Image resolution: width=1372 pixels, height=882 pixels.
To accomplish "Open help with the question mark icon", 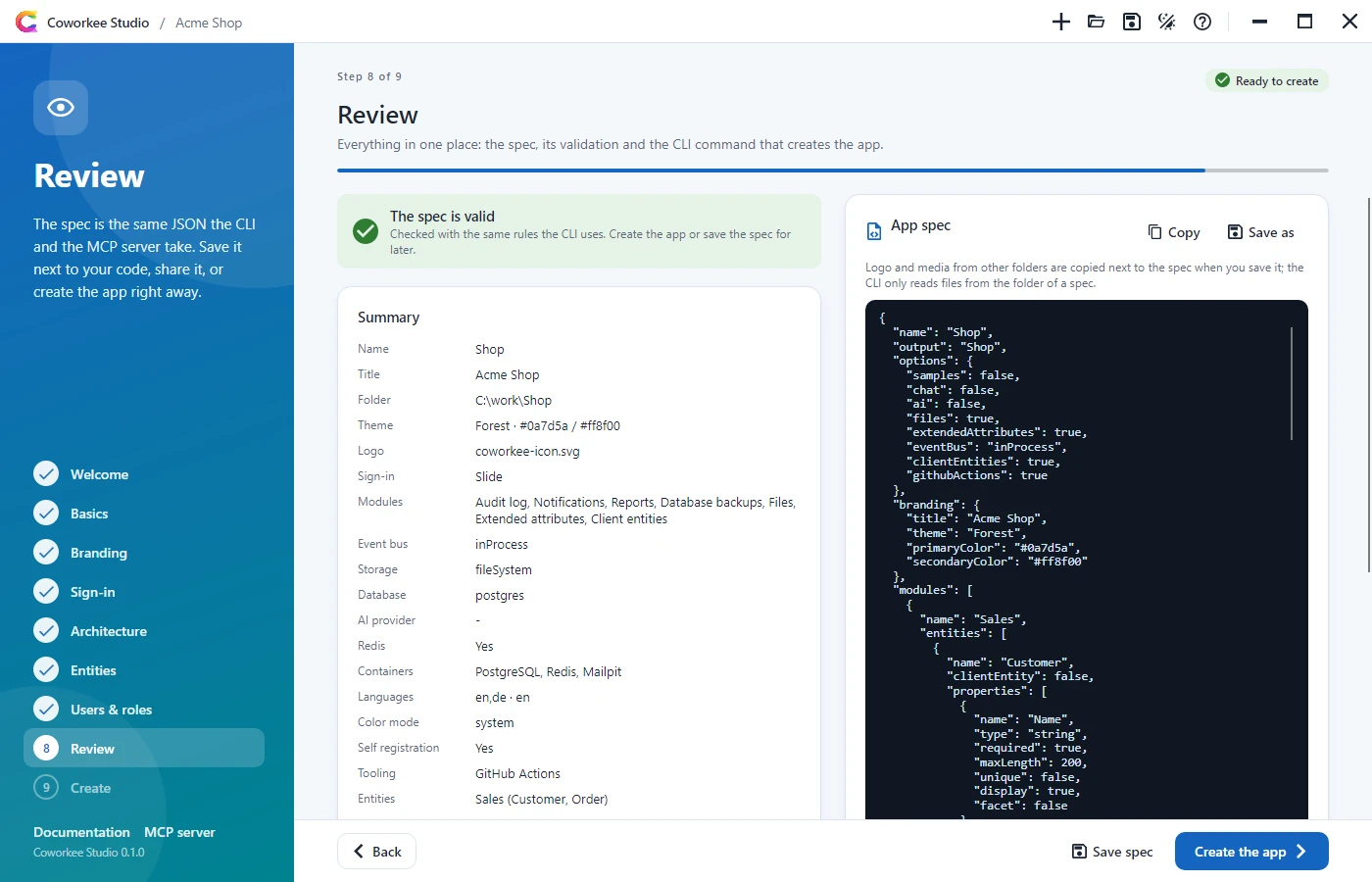I will click(x=1202, y=22).
